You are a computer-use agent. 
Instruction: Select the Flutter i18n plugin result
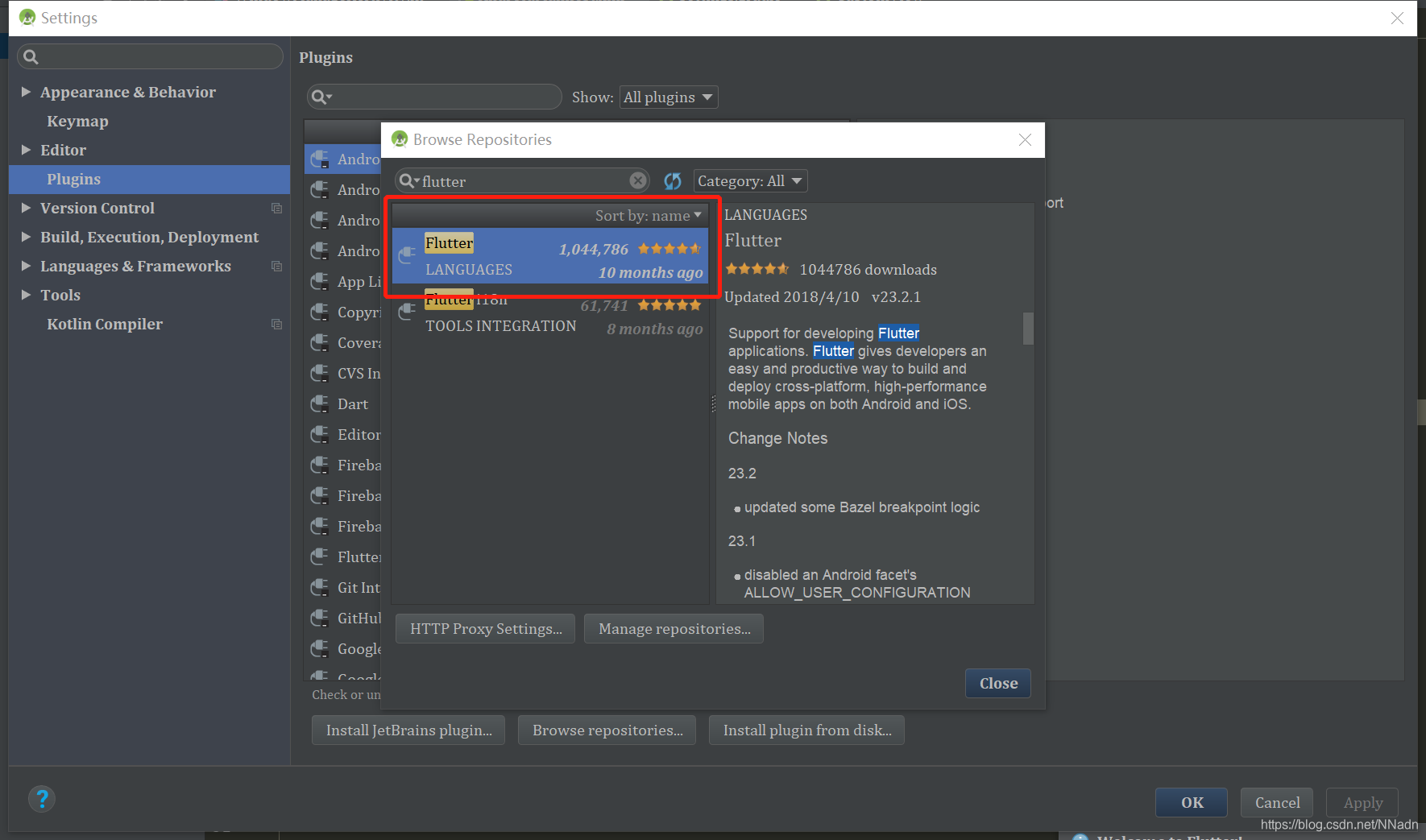click(x=550, y=312)
